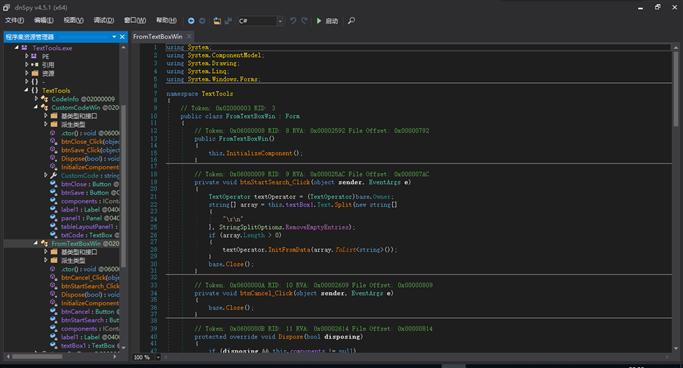Image resolution: width=683 pixels, height=368 pixels.
Task: Click the navigate forward arrow icon
Action: coord(202,20)
